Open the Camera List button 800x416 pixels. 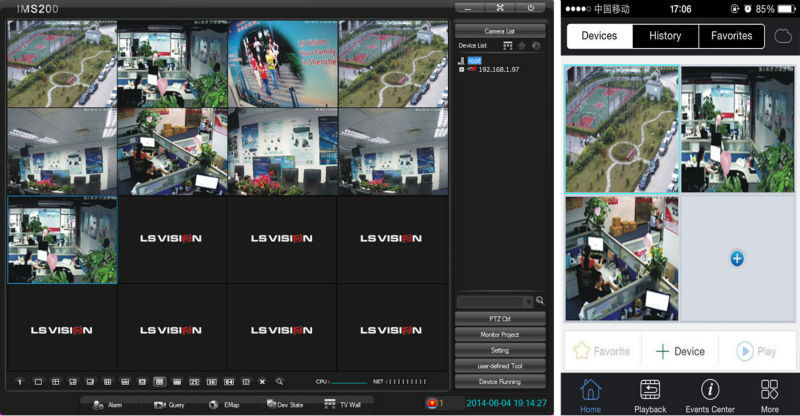click(500, 31)
